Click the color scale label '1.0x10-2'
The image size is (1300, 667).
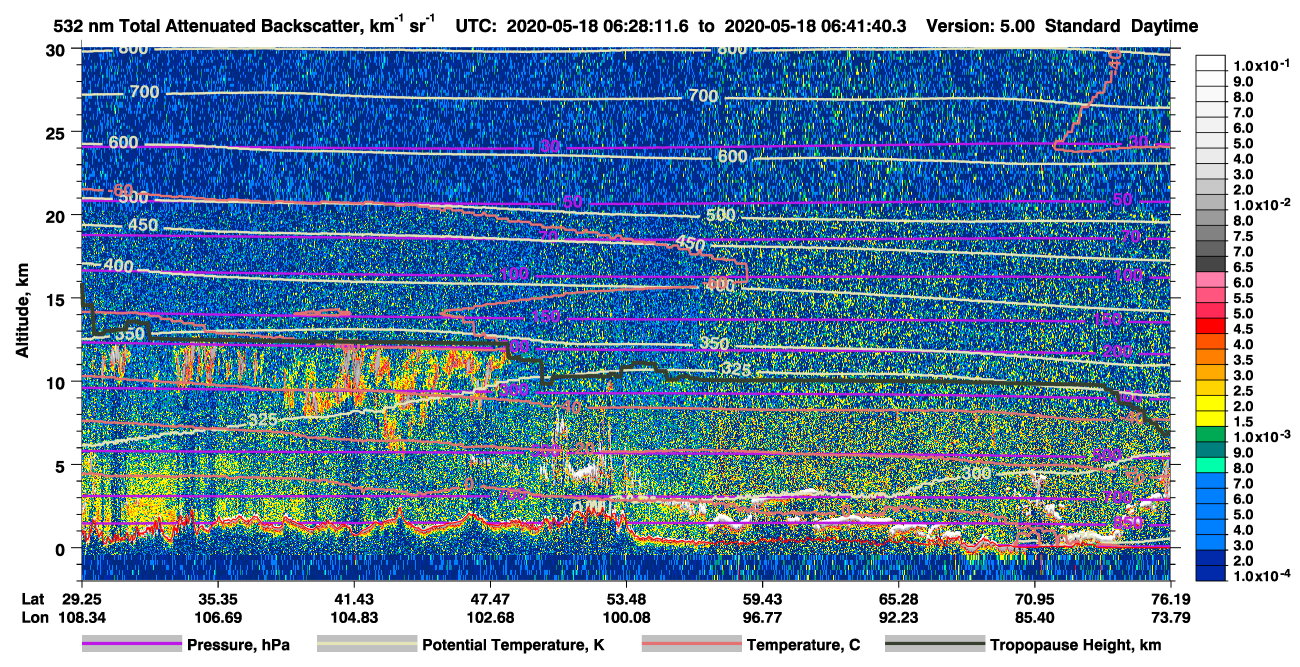tap(1263, 204)
